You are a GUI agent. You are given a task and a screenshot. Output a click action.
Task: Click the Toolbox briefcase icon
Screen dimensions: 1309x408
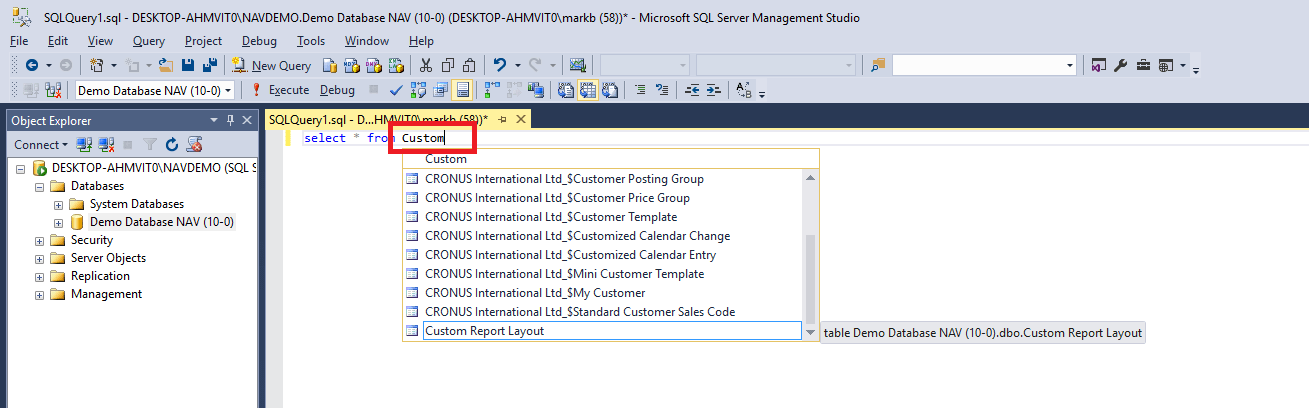coord(1143,65)
